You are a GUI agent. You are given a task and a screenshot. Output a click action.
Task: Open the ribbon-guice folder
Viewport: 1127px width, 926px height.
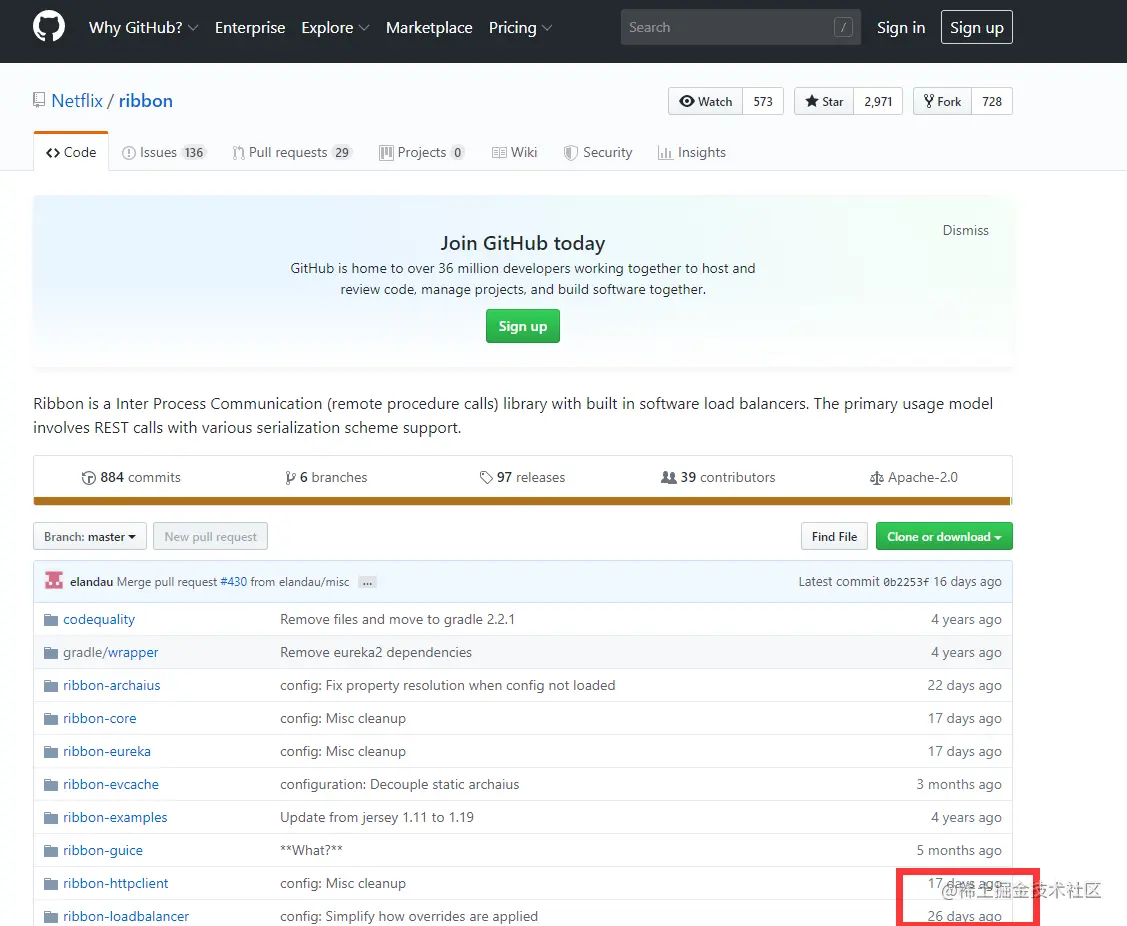[x=103, y=851]
